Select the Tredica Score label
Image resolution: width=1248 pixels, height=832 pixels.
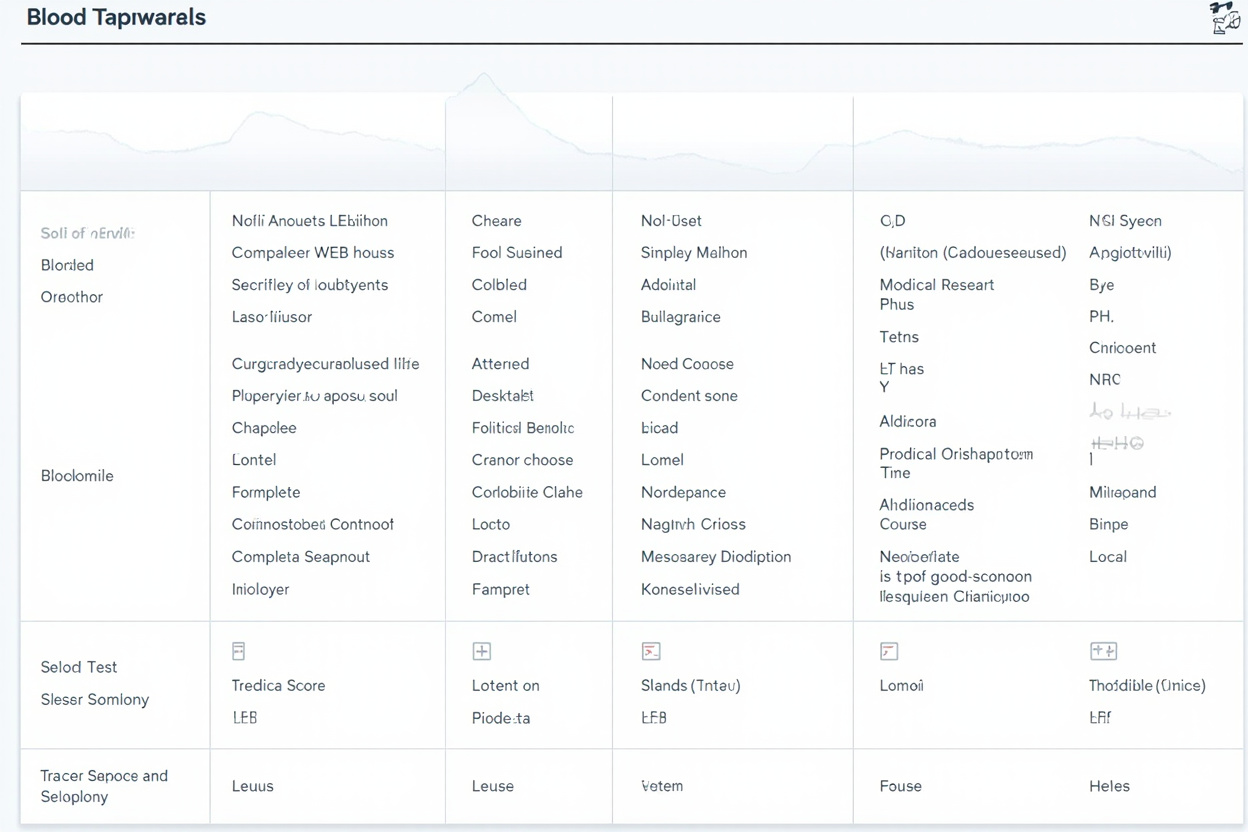point(278,686)
